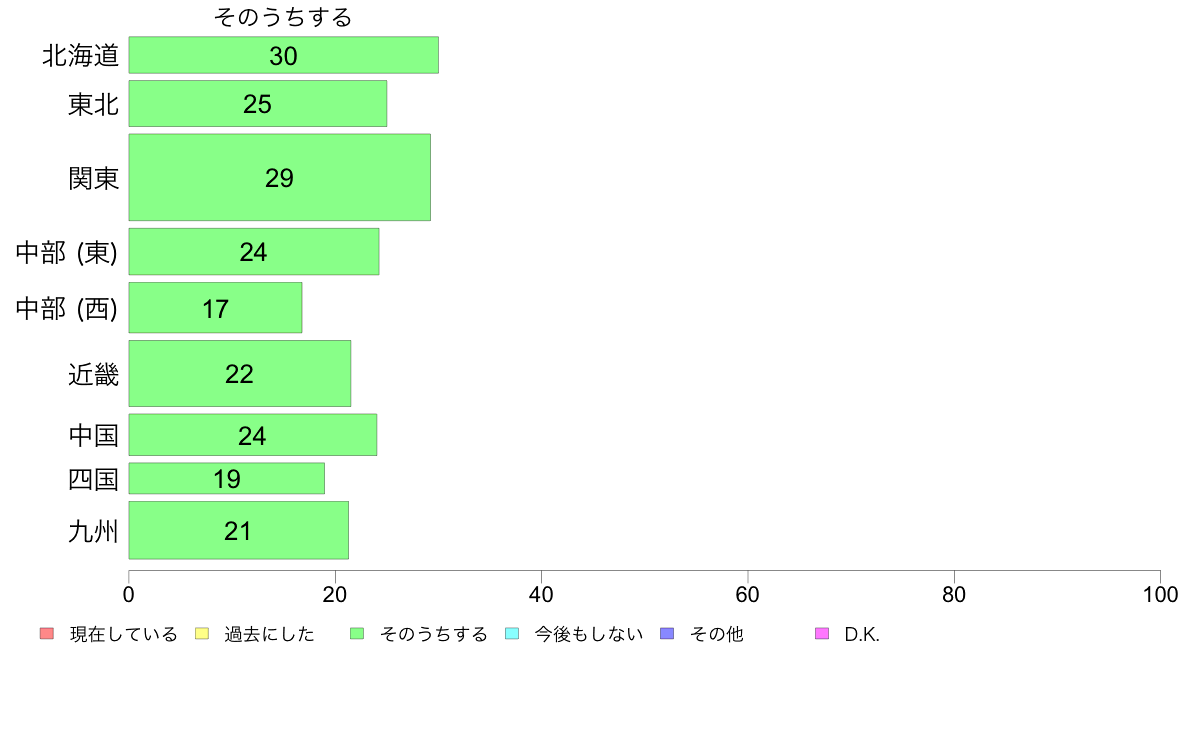Click the 100 label on the axis
Viewport: 1188px width, 736px height.
(1160, 594)
